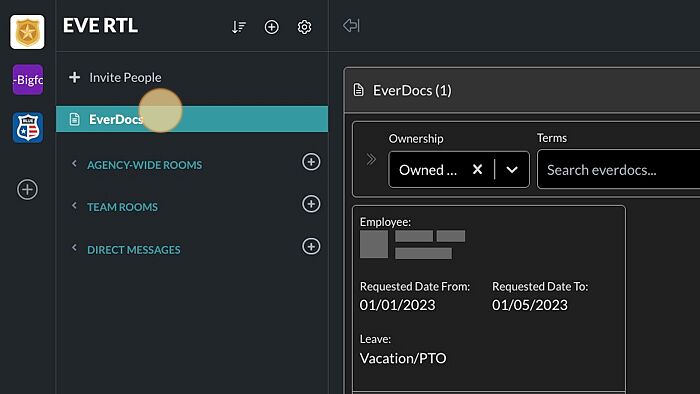Open the Ownership dropdown arrow
The height and width of the screenshot is (394, 700).
512,170
